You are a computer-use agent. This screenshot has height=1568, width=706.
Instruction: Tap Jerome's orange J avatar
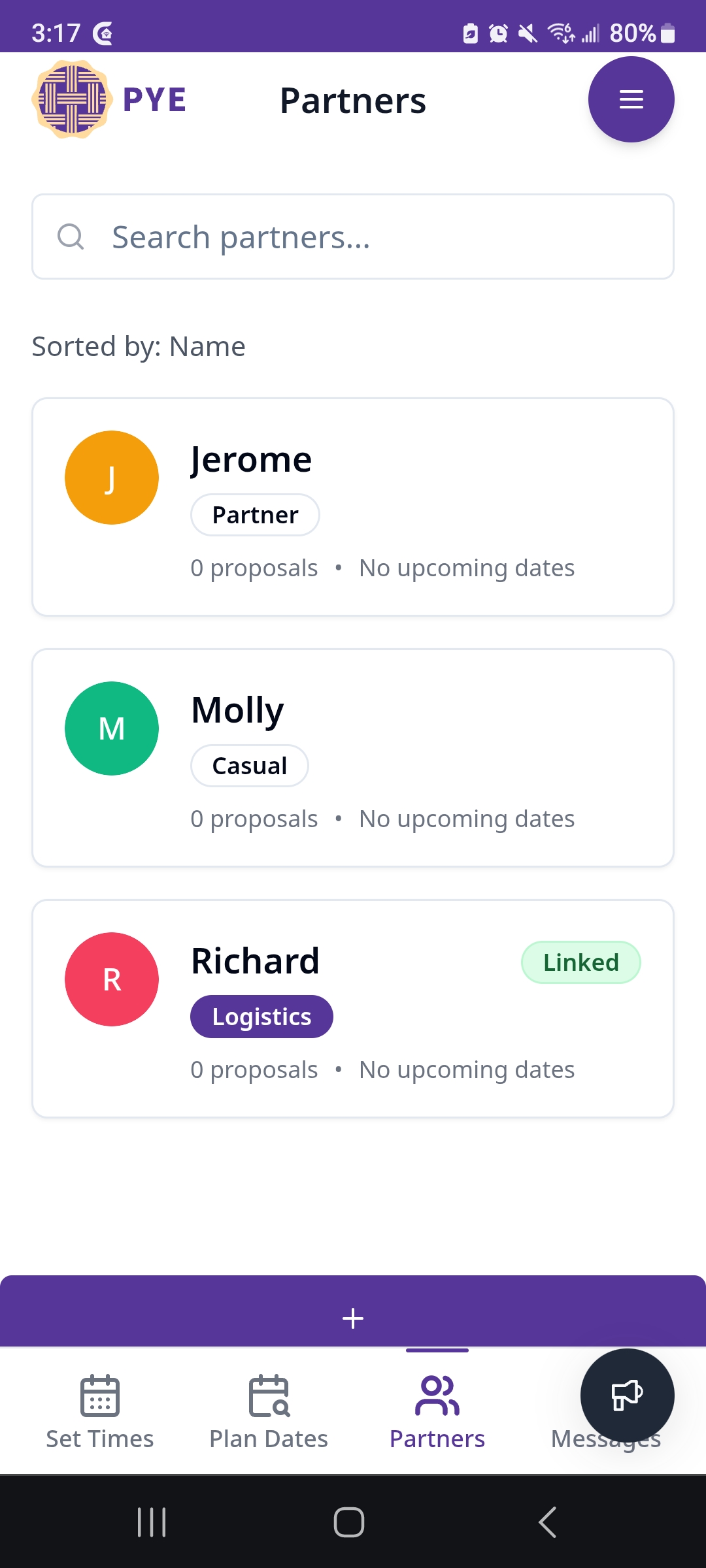pyautogui.click(x=112, y=478)
